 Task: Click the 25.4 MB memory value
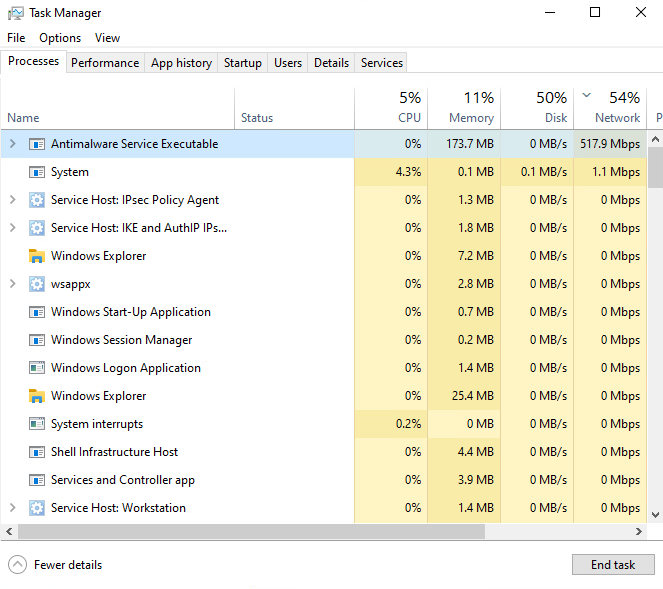(x=472, y=396)
